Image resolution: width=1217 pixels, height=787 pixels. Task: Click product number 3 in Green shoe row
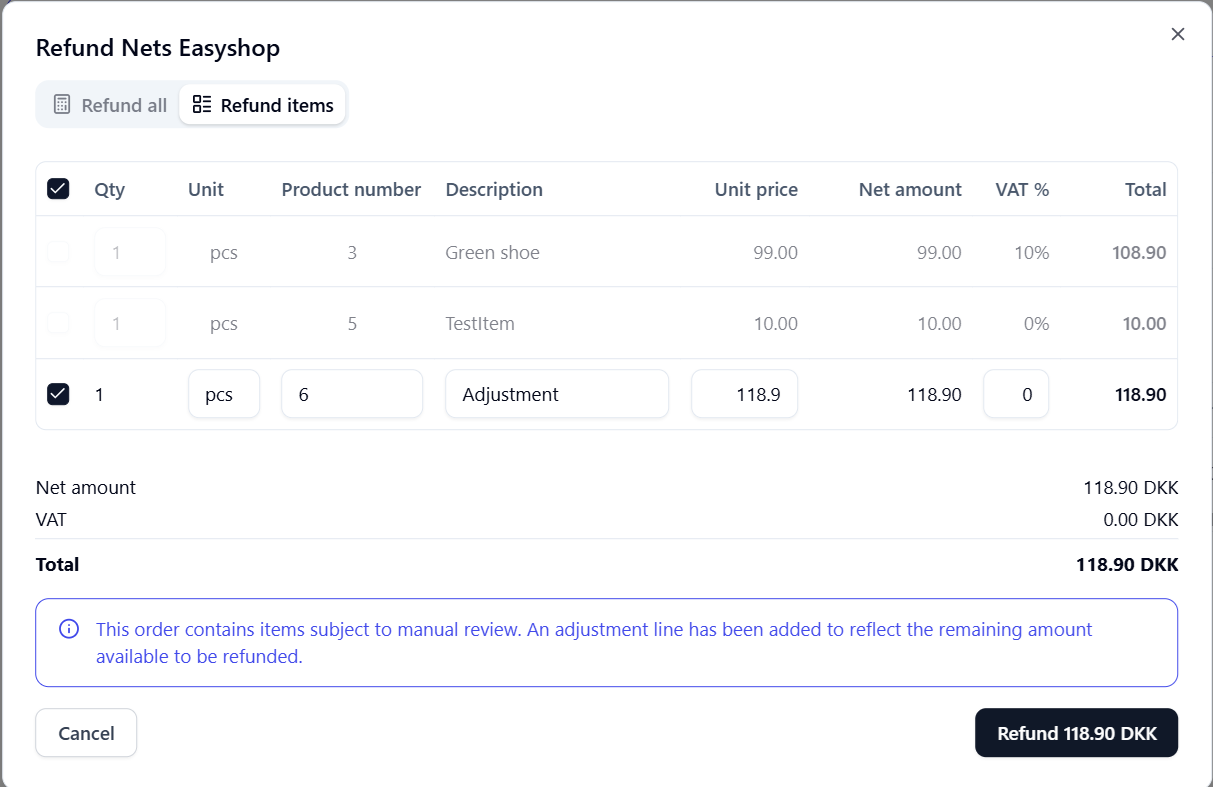pyautogui.click(x=352, y=252)
